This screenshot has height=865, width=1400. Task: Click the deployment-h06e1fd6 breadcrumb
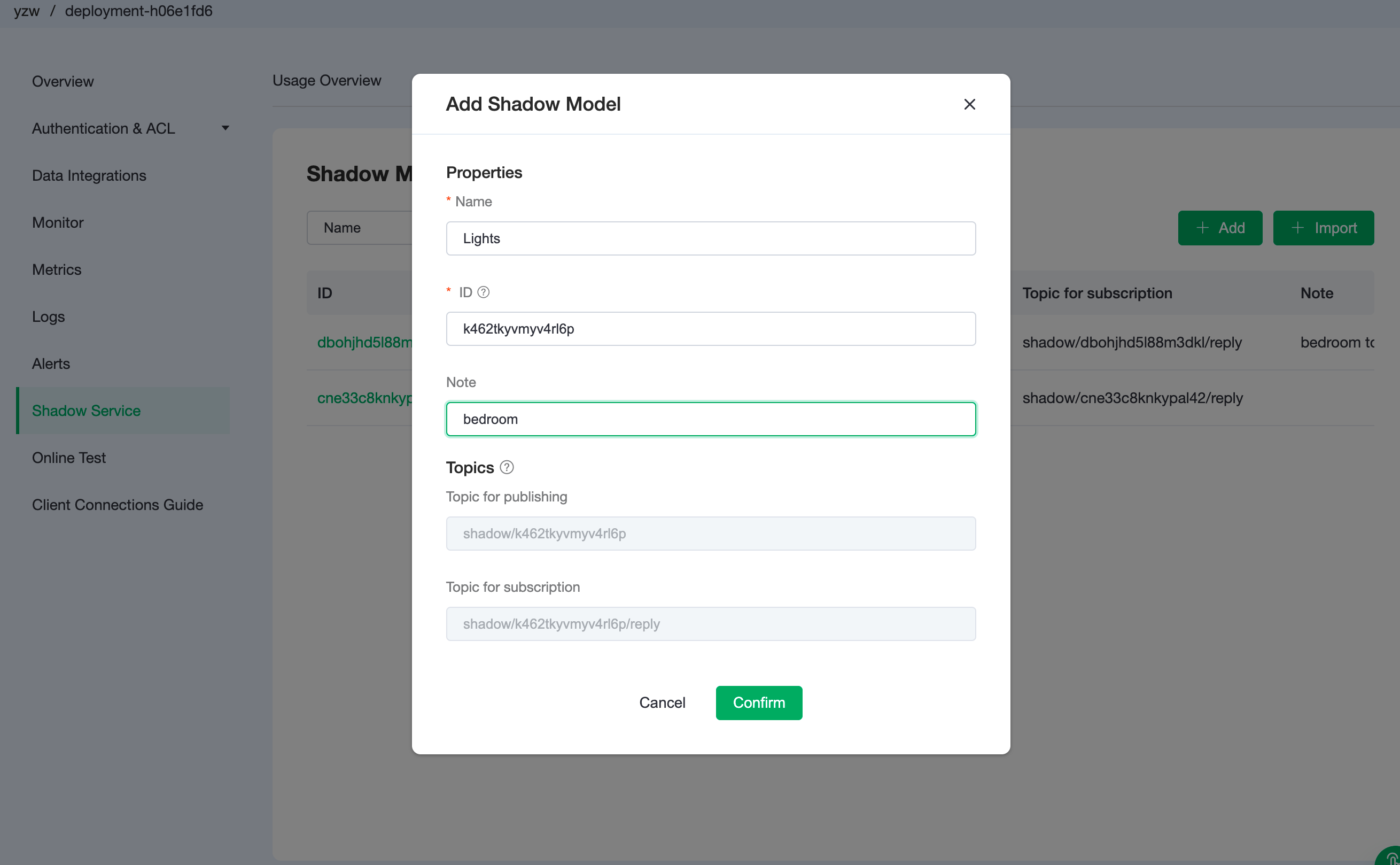[x=139, y=11]
